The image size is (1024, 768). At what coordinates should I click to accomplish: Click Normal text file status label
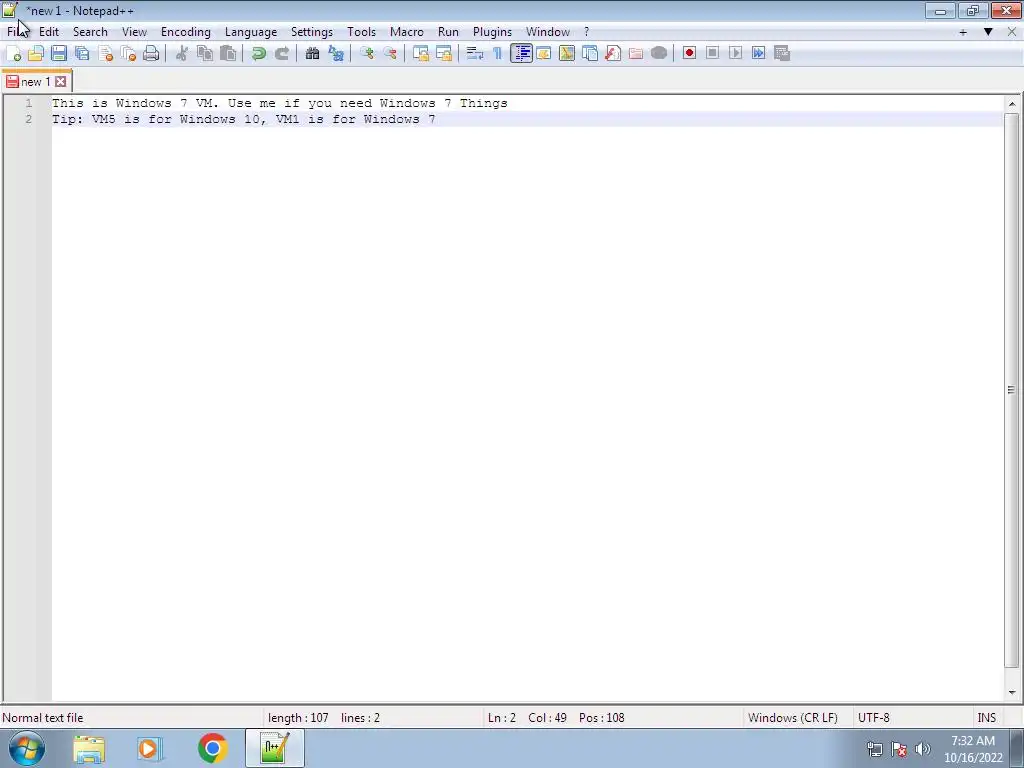tap(43, 718)
